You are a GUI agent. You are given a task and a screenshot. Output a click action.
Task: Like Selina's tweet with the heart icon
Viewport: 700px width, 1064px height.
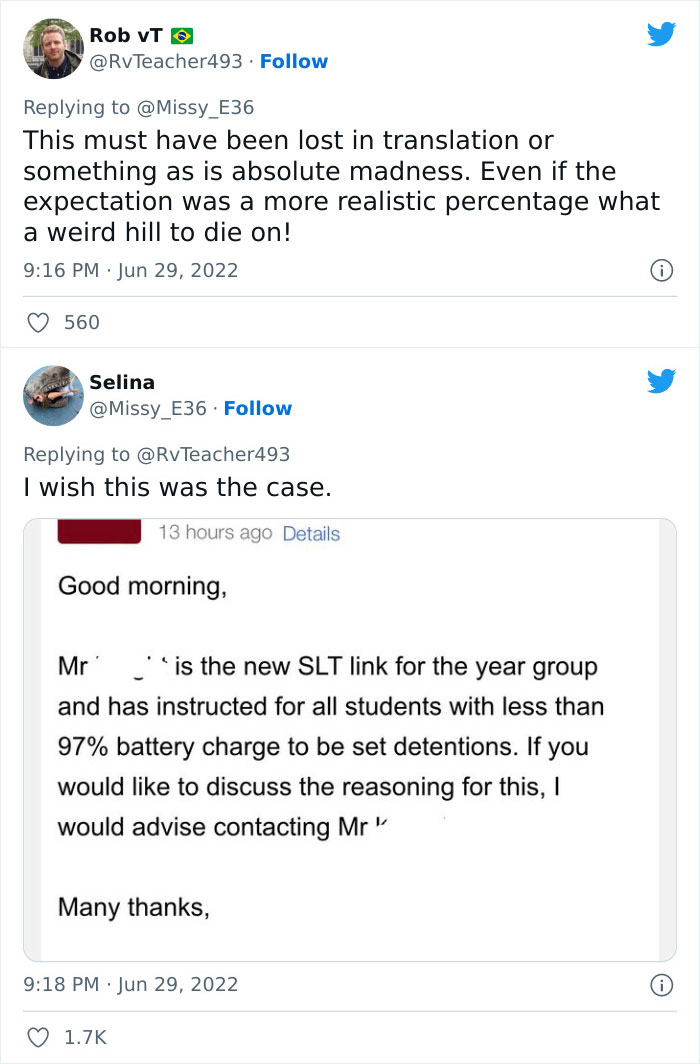(x=38, y=1038)
